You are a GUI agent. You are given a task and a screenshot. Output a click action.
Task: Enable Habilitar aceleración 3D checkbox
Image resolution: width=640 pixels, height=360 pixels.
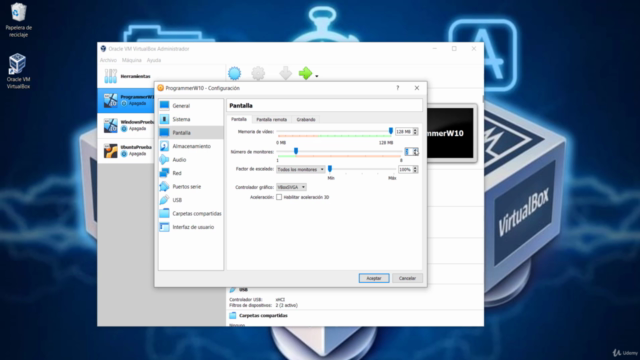point(279,197)
